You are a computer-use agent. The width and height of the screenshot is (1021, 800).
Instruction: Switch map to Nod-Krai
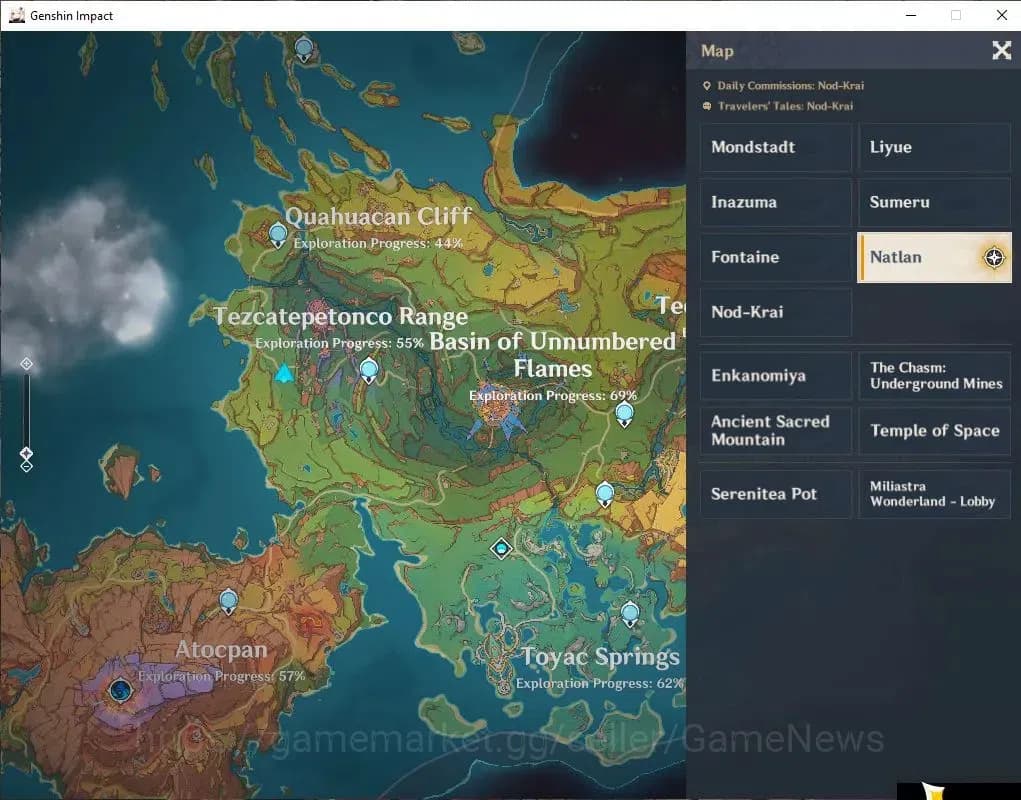point(776,312)
